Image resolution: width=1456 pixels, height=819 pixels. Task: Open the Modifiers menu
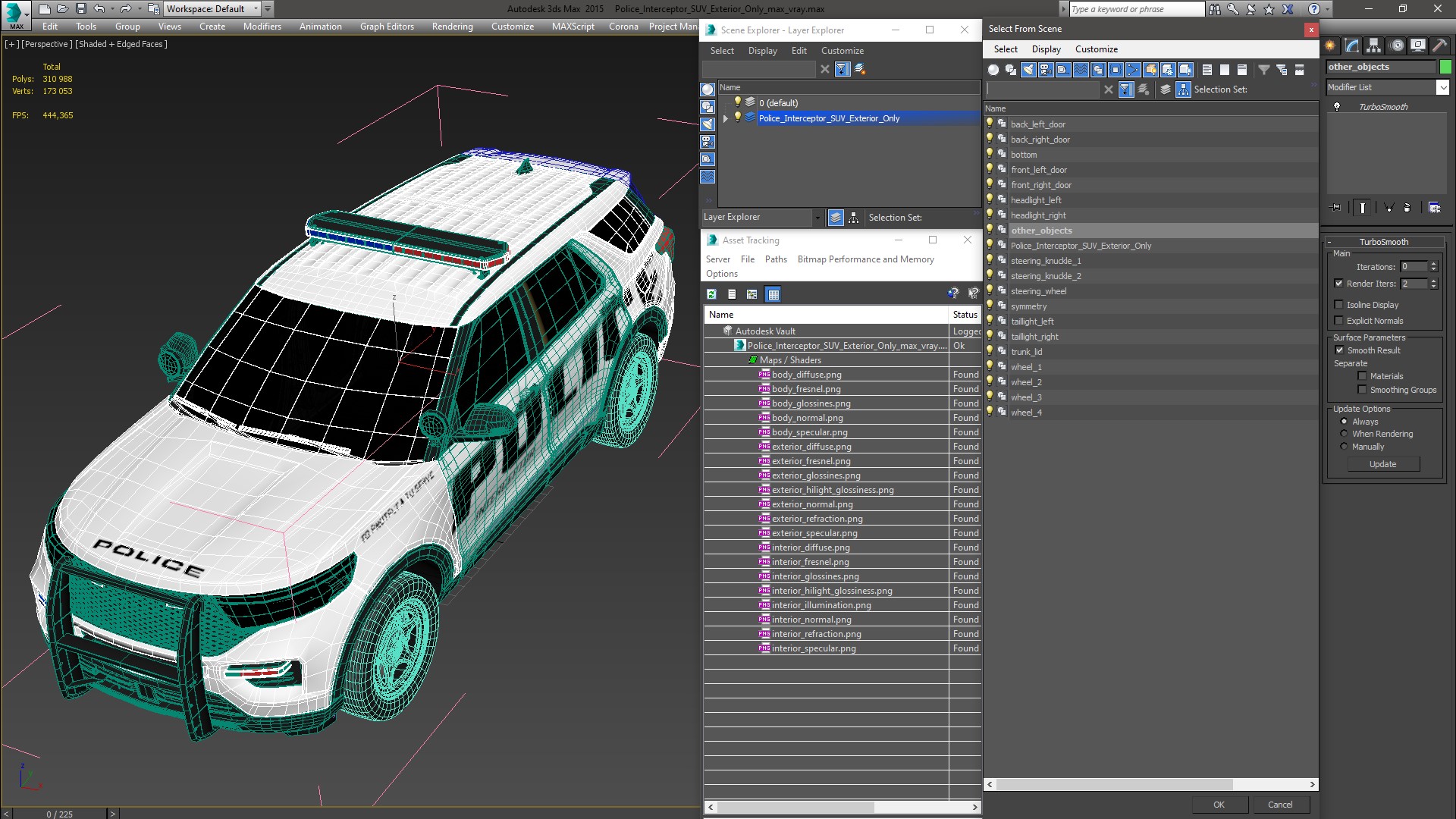point(262,27)
